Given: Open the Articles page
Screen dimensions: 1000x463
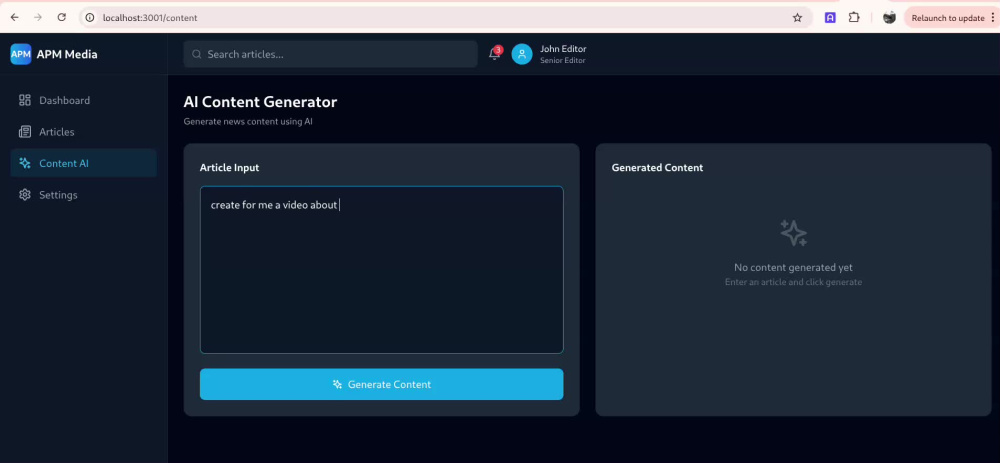Looking at the screenshot, I should (84, 132).
